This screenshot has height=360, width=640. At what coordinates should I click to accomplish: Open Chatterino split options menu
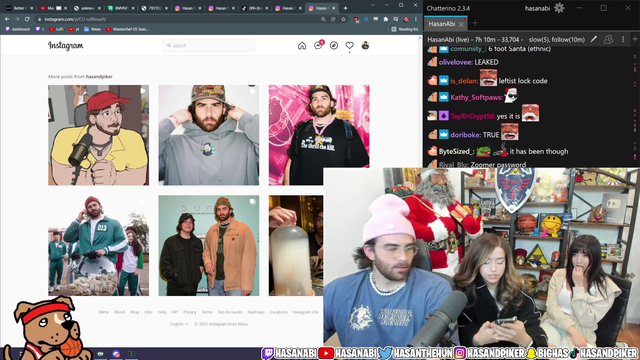[x=623, y=39]
